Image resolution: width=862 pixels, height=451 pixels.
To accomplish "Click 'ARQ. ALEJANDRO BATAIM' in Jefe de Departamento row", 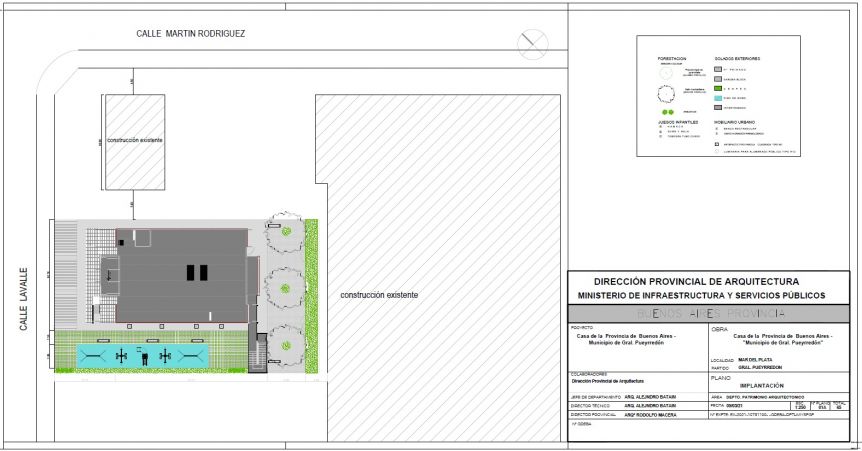I will 650,397.
